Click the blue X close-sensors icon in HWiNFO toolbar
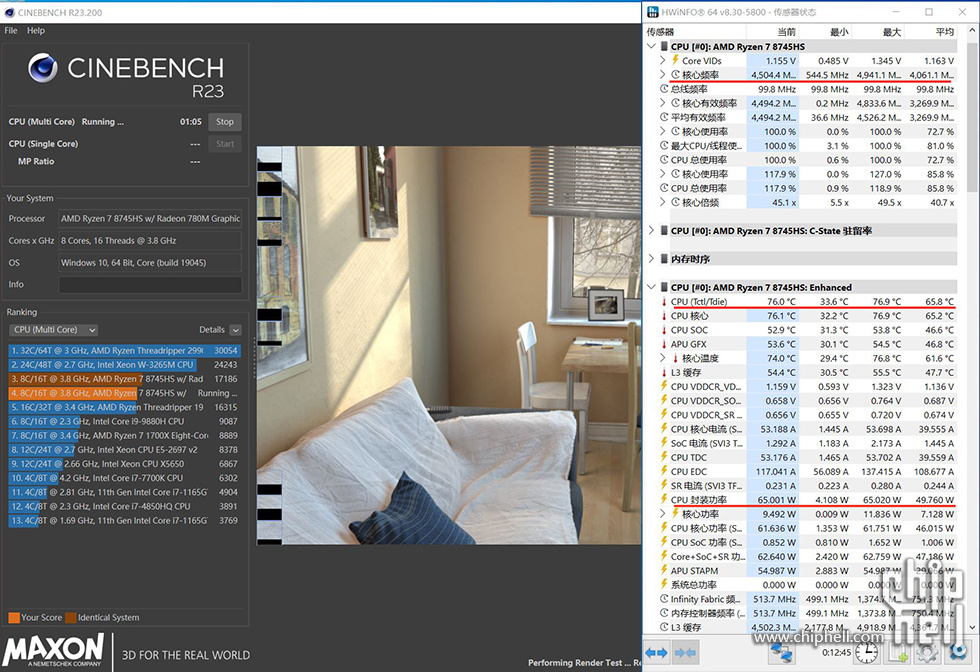This screenshot has height=672, width=980. pos(958,653)
